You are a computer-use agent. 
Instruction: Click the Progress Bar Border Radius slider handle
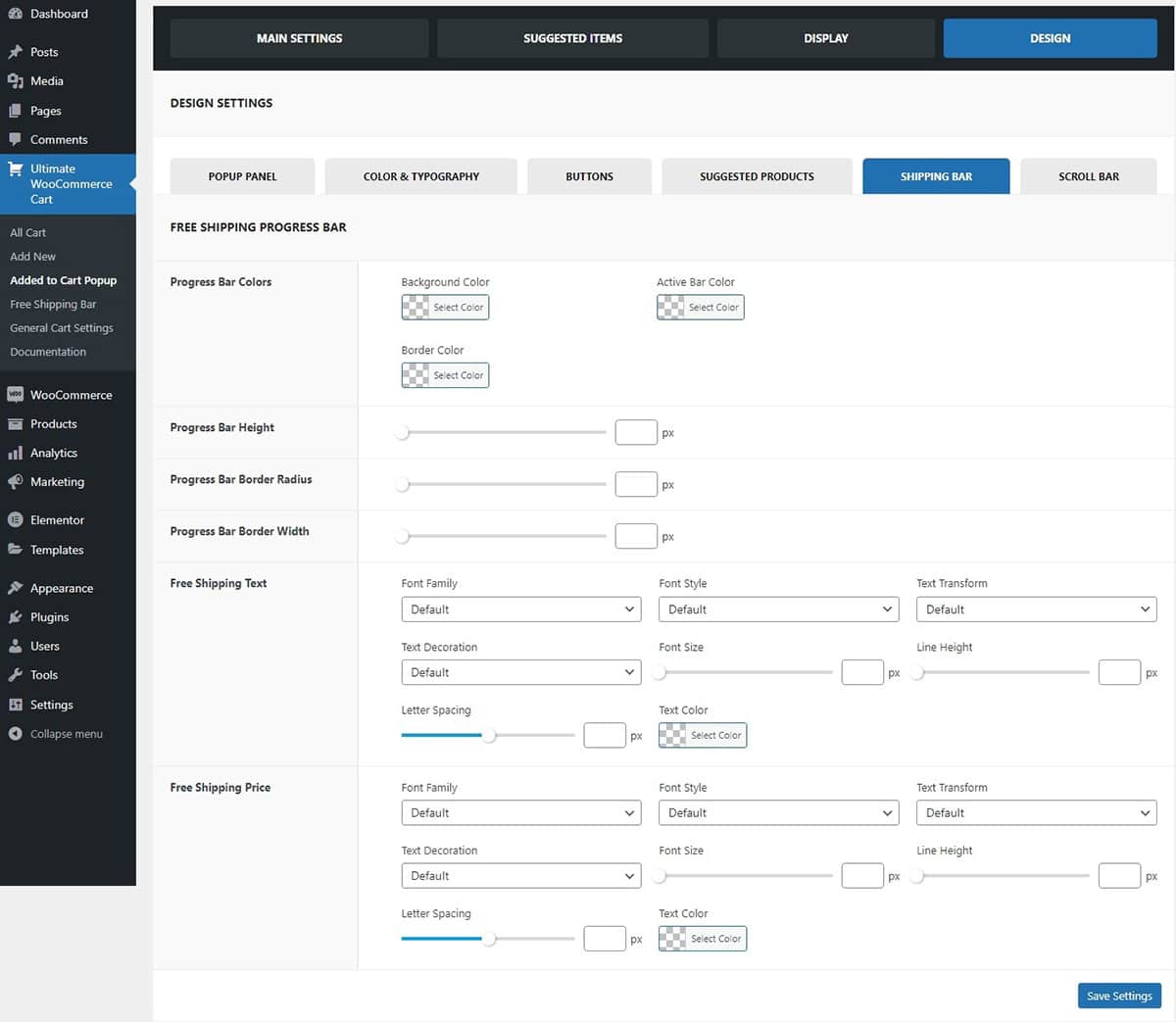pyautogui.click(x=402, y=484)
